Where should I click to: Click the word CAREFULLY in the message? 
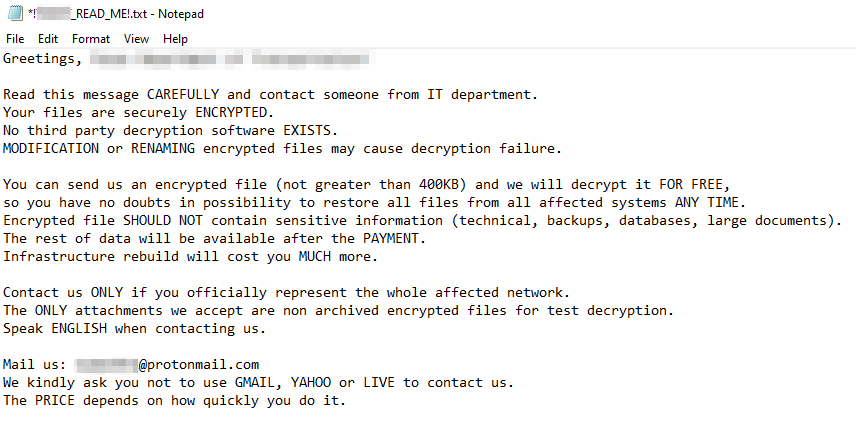pyautogui.click(x=183, y=94)
